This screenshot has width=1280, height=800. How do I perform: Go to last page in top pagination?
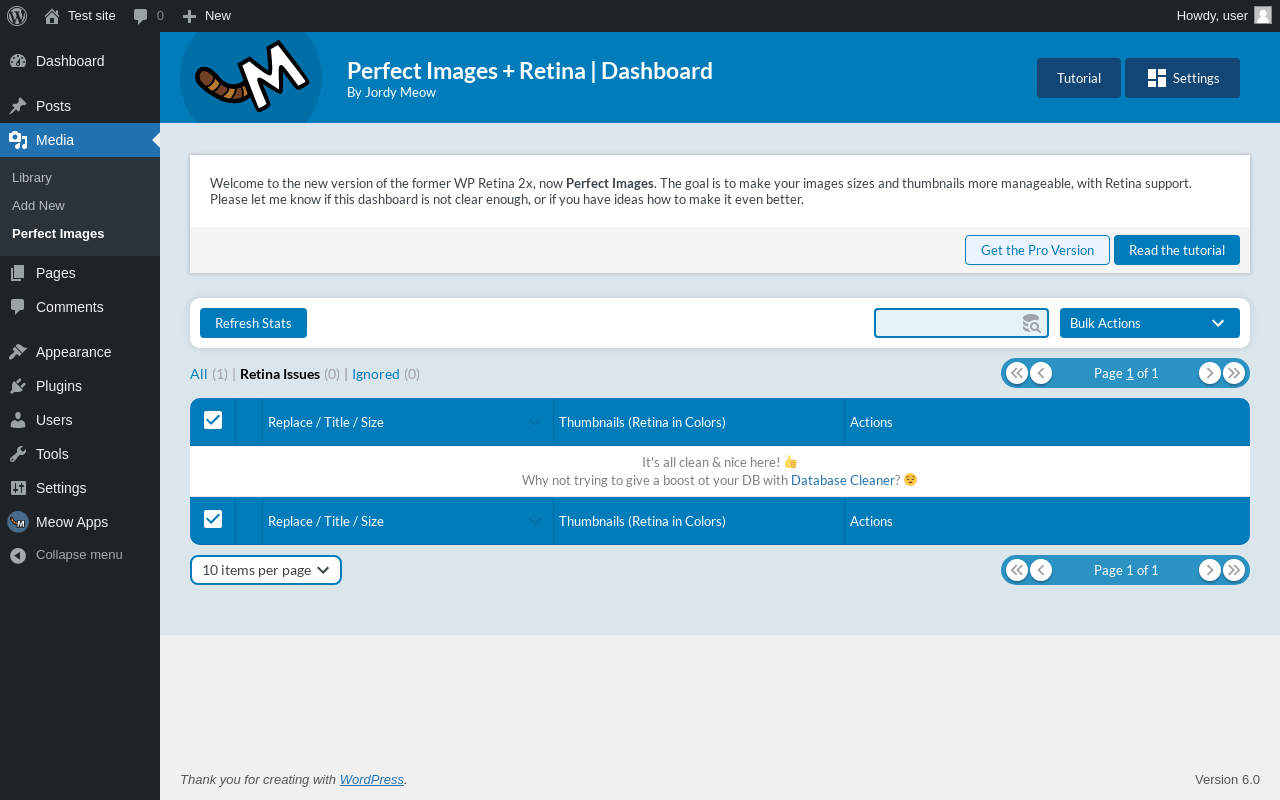1234,373
